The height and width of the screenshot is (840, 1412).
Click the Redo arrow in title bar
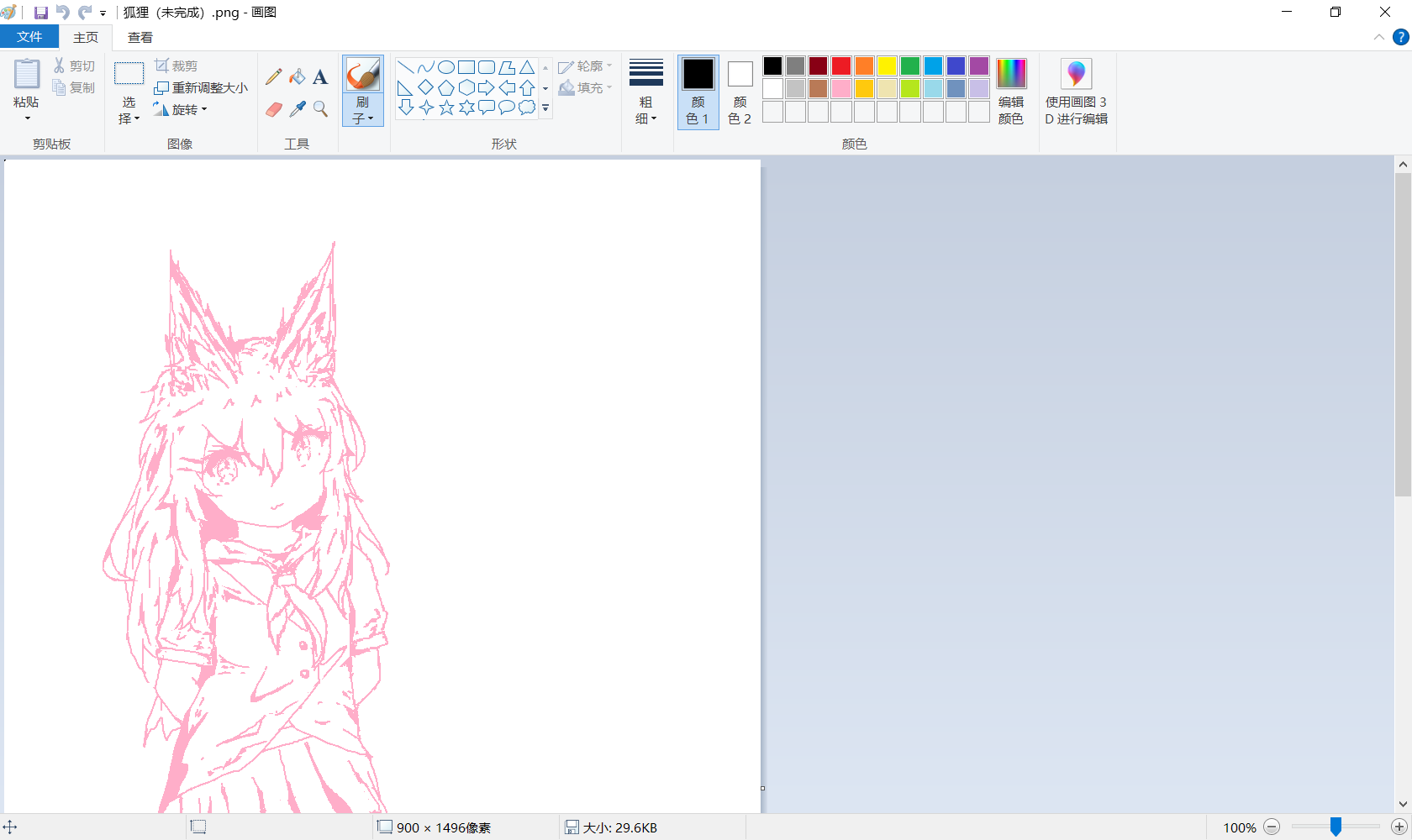tap(85, 13)
